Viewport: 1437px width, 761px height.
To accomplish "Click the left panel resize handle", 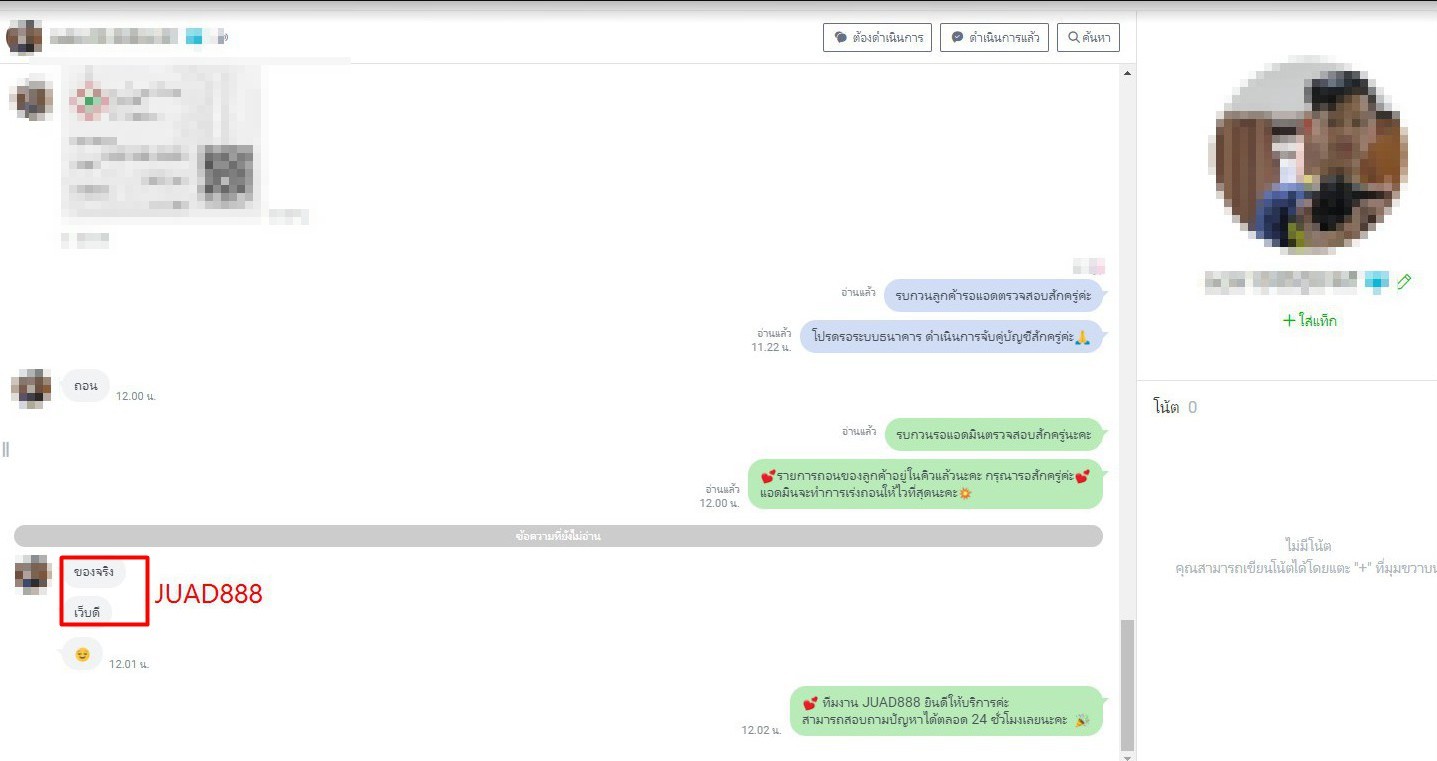I will pos(6,449).
